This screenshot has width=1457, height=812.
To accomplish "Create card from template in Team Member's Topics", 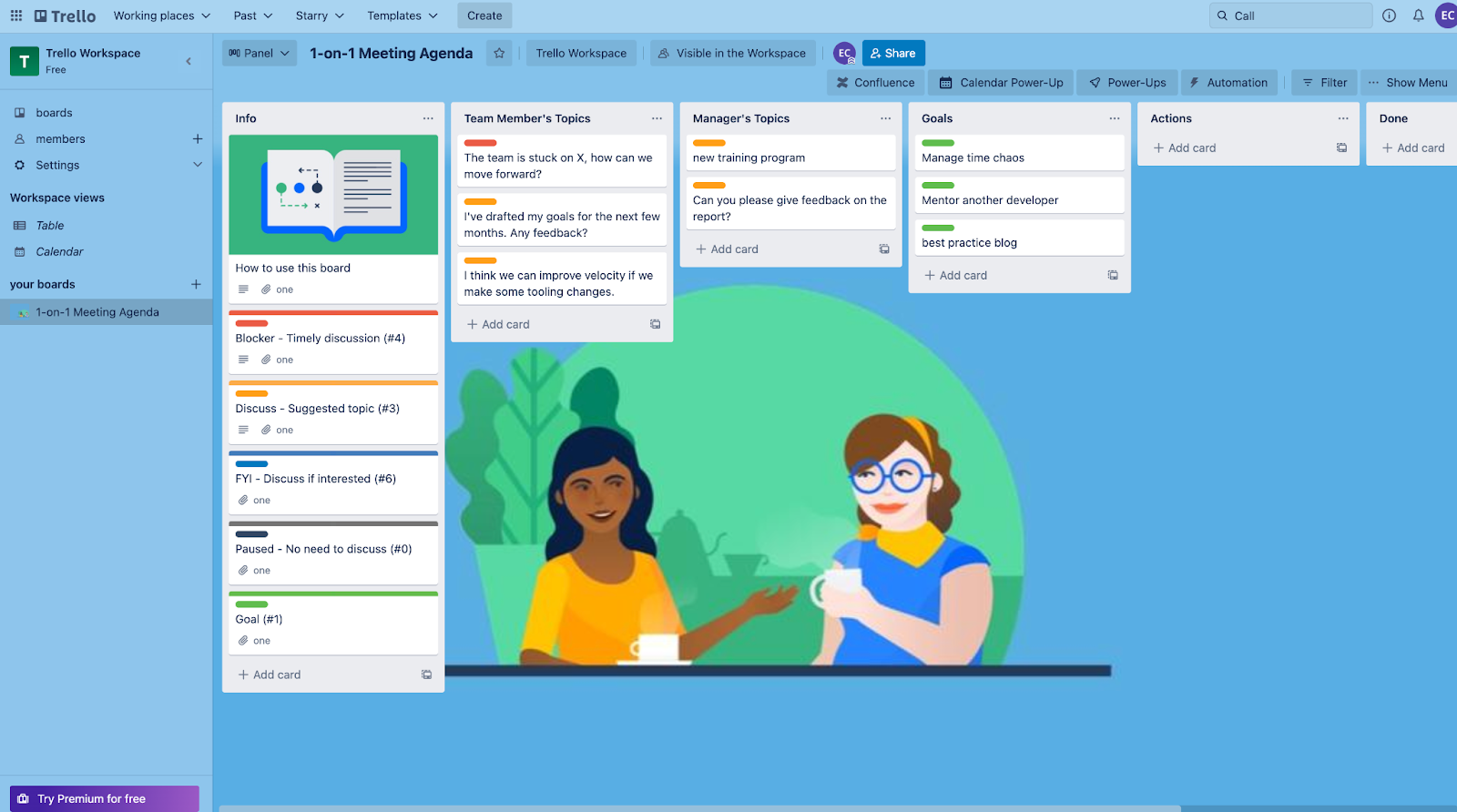I will [x=655, y=324].
